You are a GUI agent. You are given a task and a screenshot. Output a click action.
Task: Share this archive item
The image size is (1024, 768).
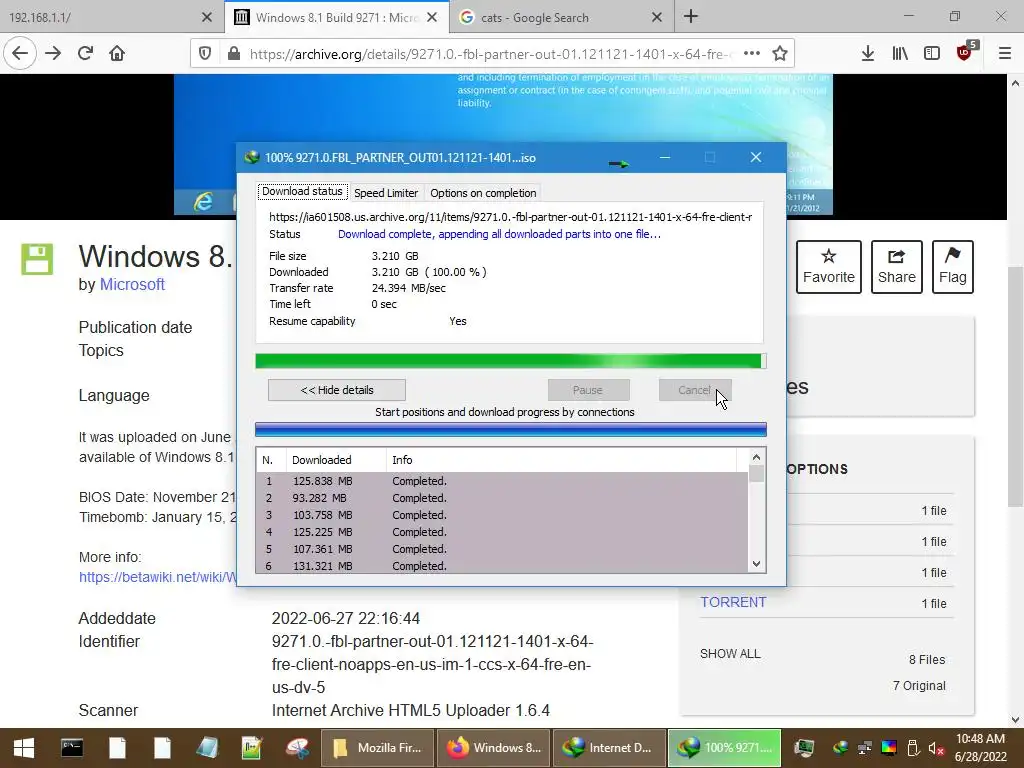(x=897, y=266)
